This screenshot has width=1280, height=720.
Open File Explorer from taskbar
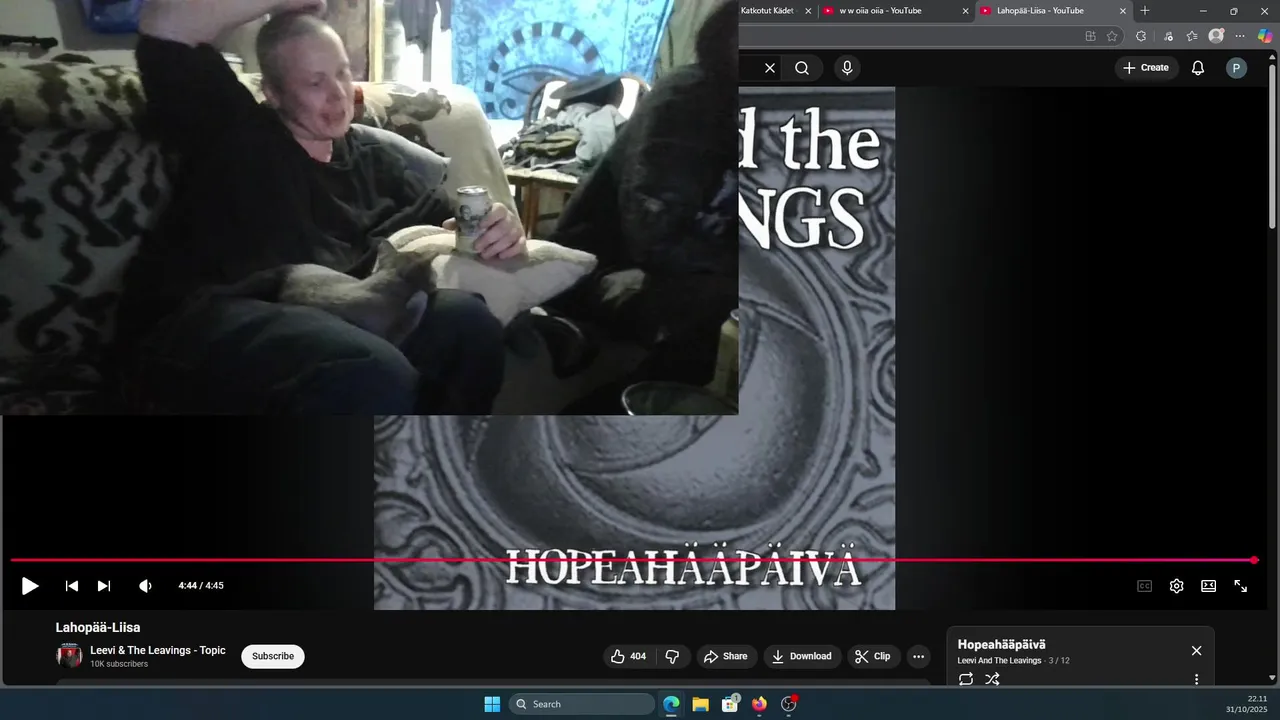(701, 704)
